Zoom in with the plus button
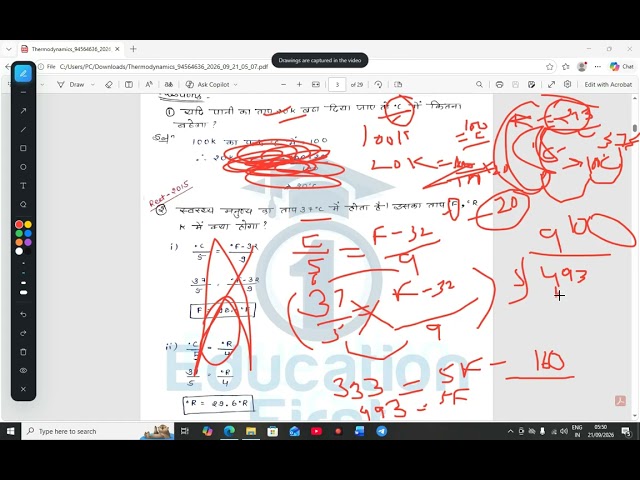640x480 pixels. point(299,84)
